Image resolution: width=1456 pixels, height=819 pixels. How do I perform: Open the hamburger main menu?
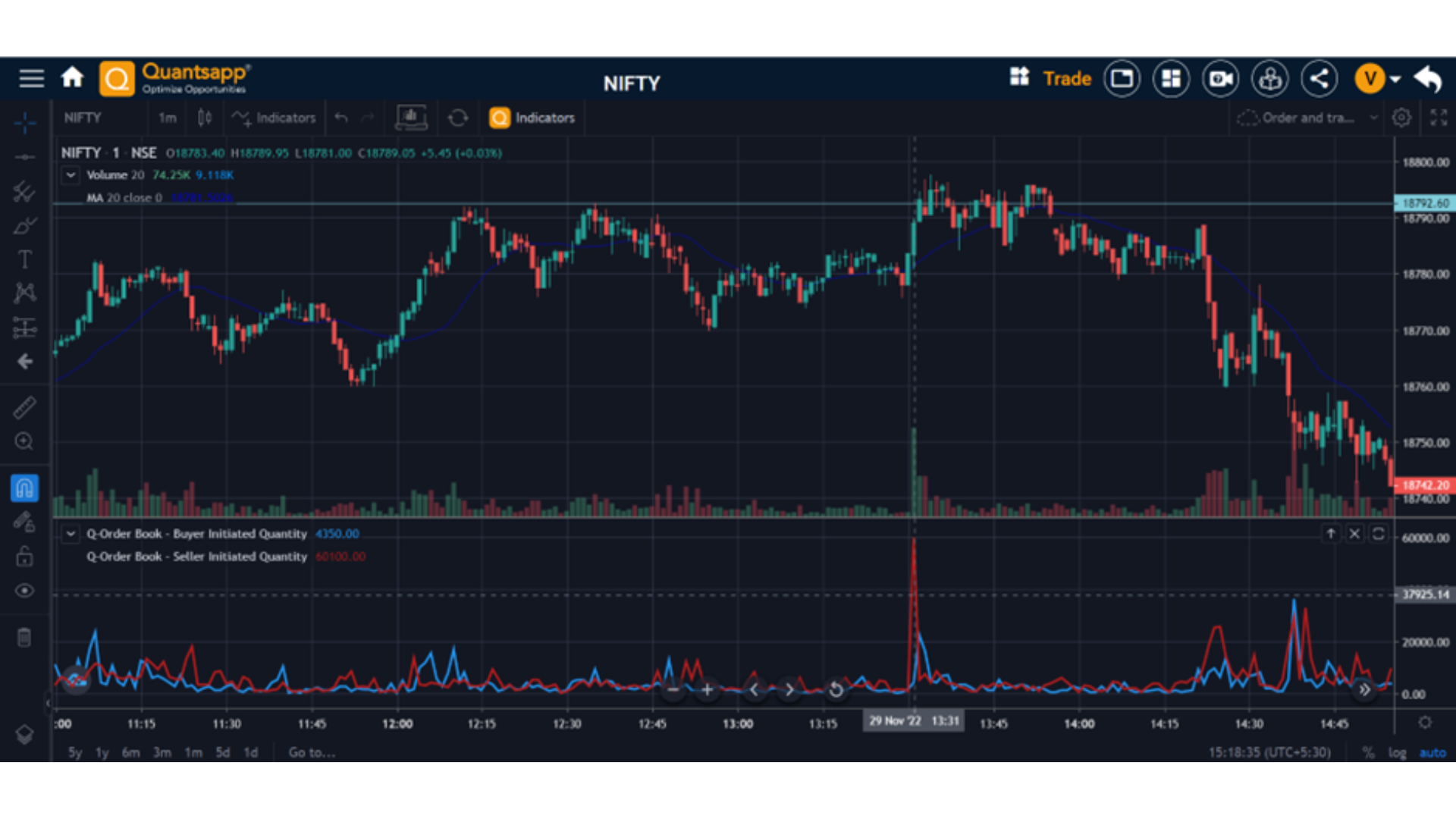point(31,78)
